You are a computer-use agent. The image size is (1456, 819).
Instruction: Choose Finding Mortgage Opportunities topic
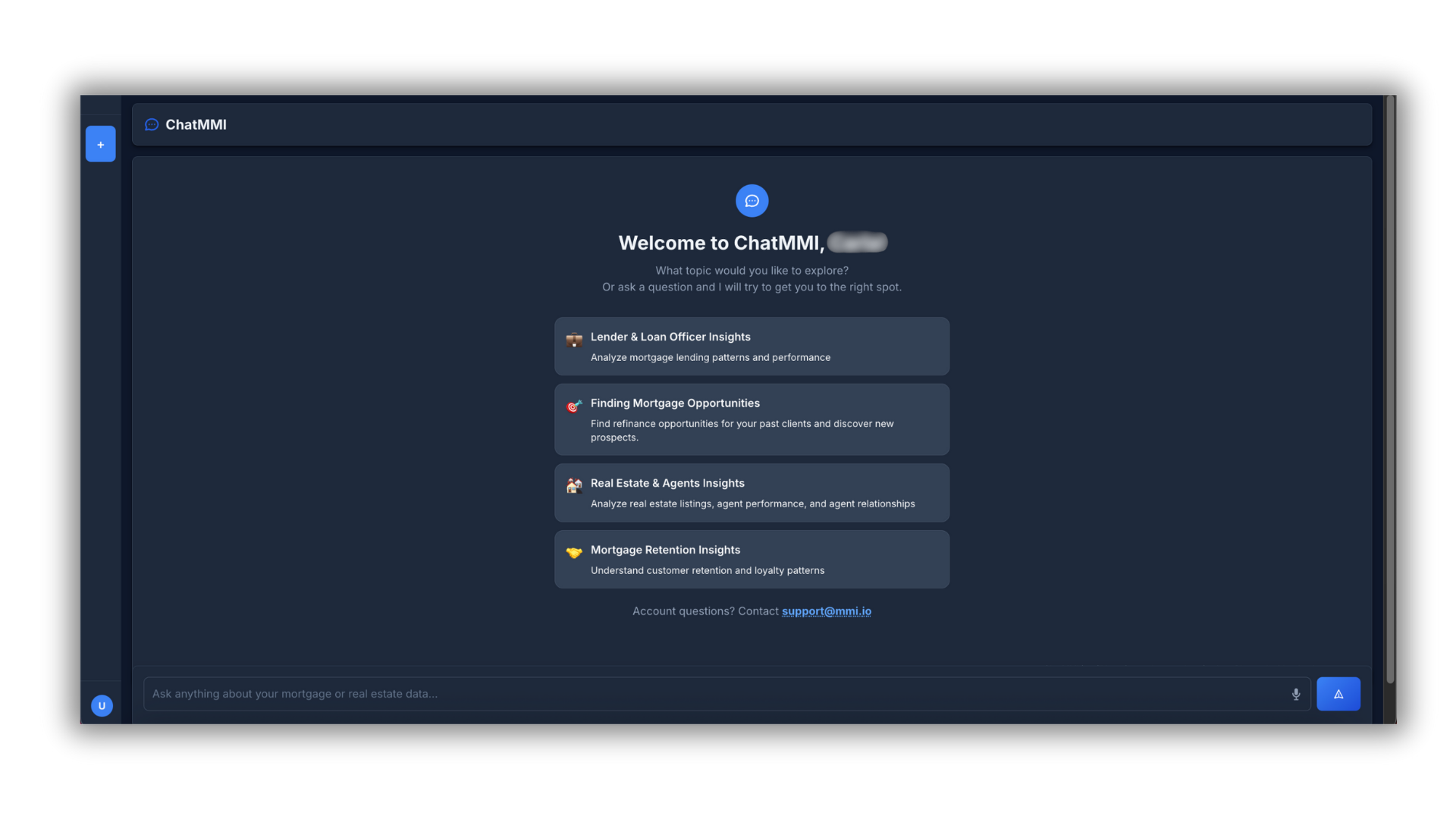(x=675, y=403)
